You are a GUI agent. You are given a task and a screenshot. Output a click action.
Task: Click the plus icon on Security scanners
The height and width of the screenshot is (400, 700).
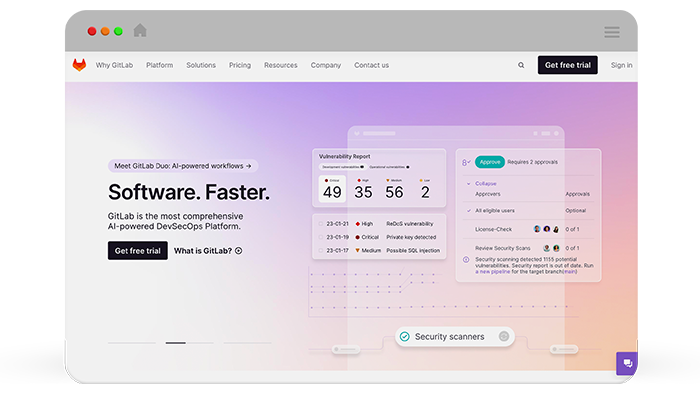[x=503, y=337]
